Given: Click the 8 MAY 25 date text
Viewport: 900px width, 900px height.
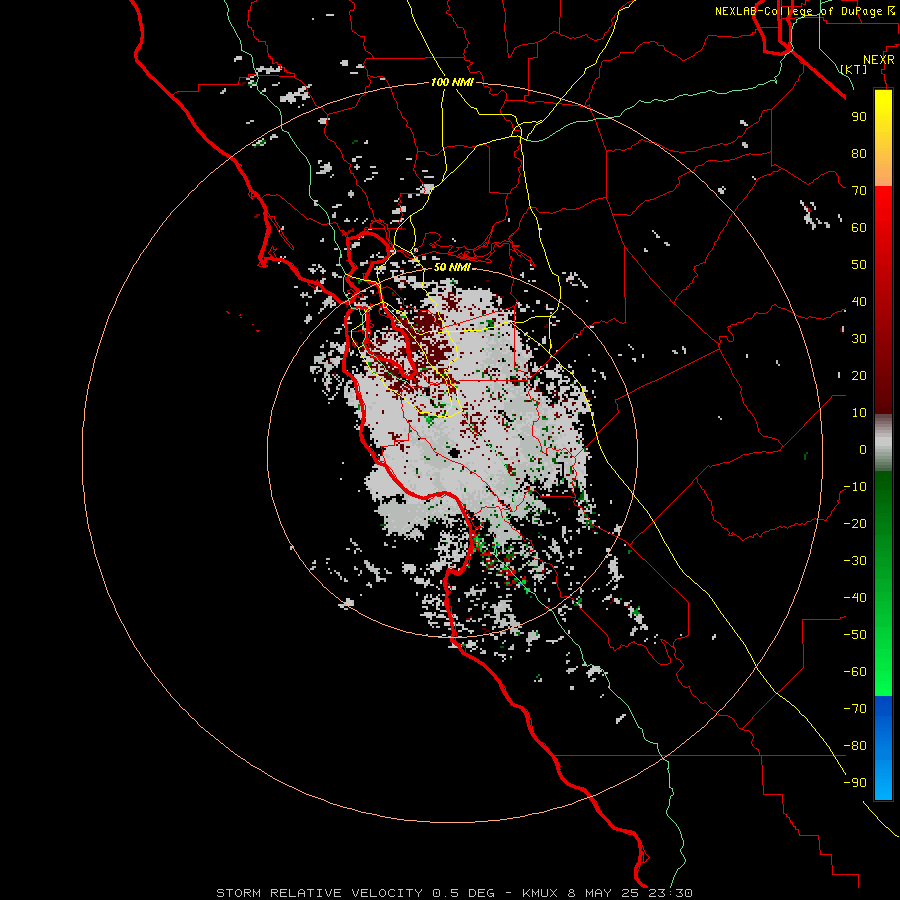Looking at the screenshot, I should [x=603, y=893].
